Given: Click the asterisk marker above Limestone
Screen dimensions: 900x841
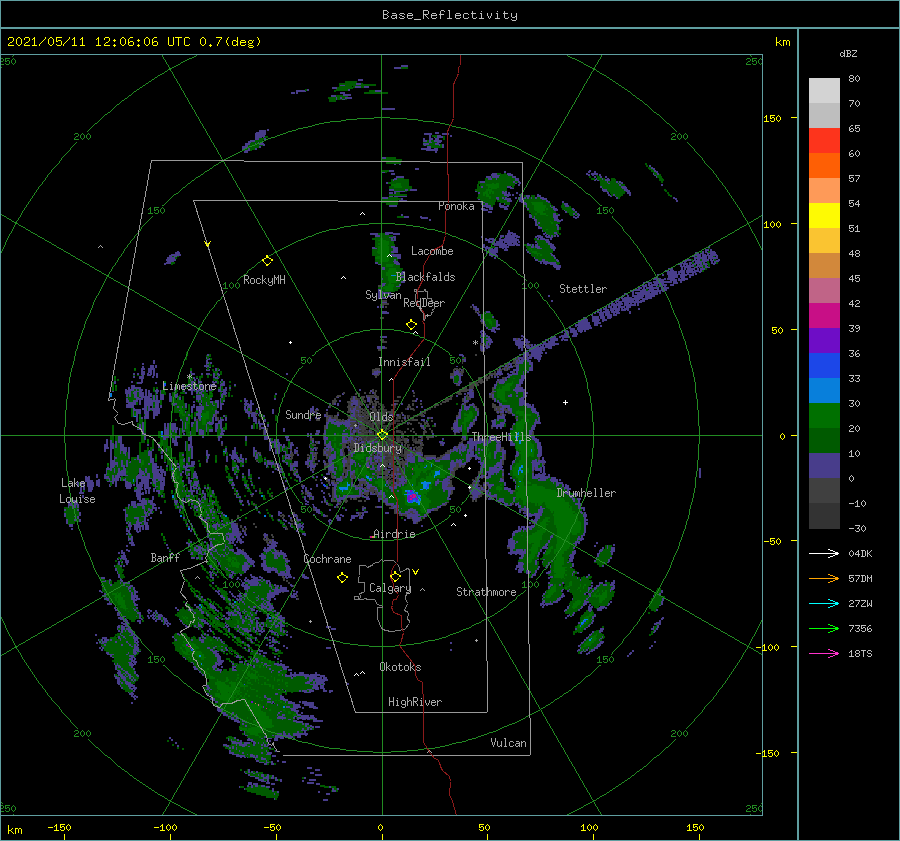Looking at the screenshot, I should pos(189,377).
